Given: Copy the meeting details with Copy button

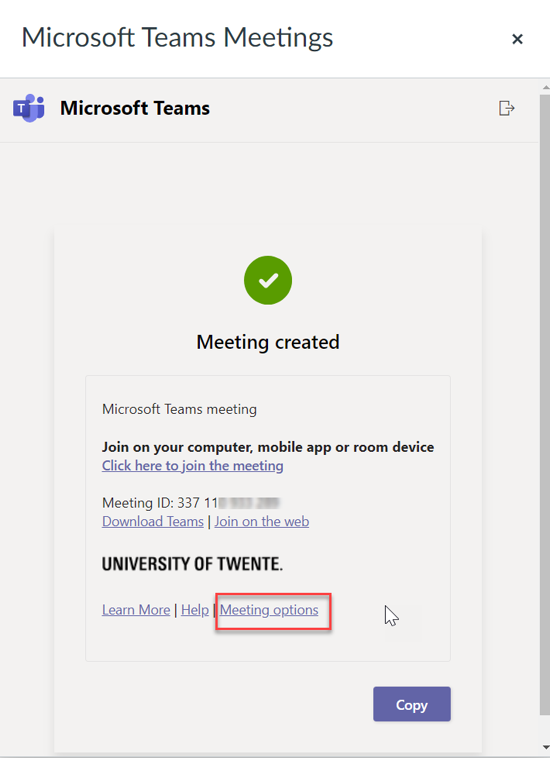Looking at the screenshot, I should [x=412, y=704].
